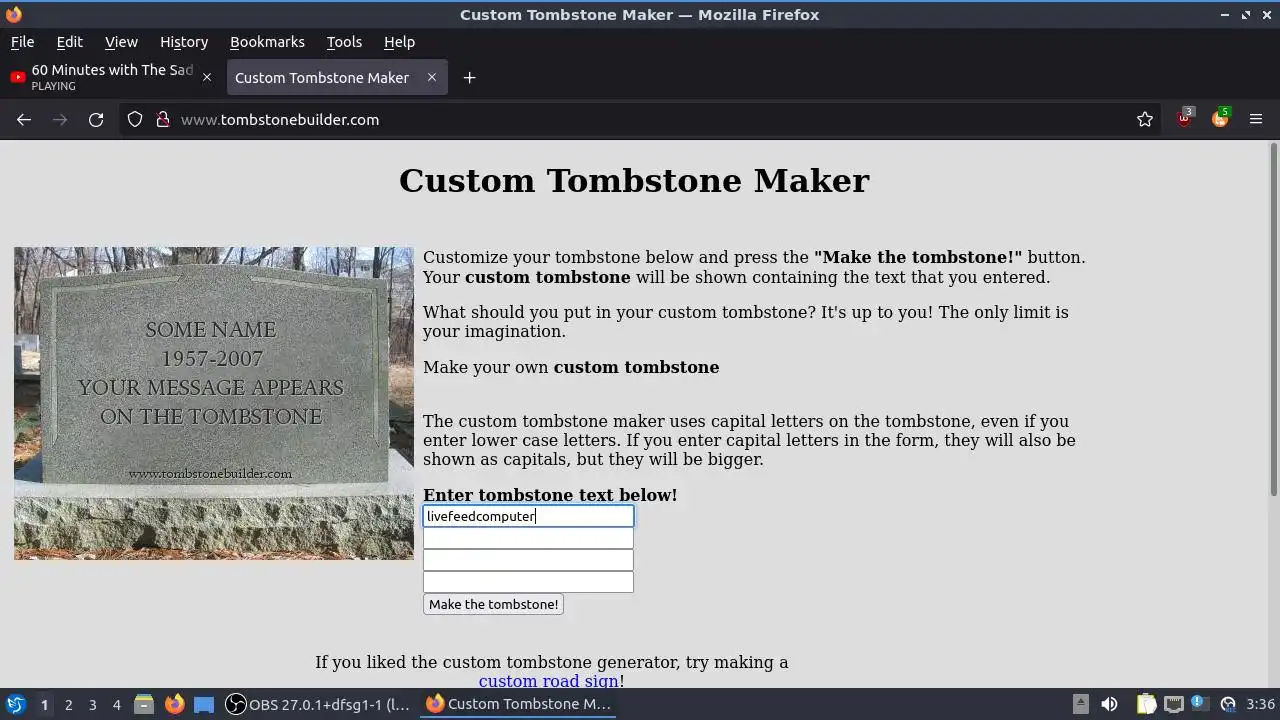Click the second tombstone text line field
Viewport: 1280px width, 720px height.
[528, 538]
